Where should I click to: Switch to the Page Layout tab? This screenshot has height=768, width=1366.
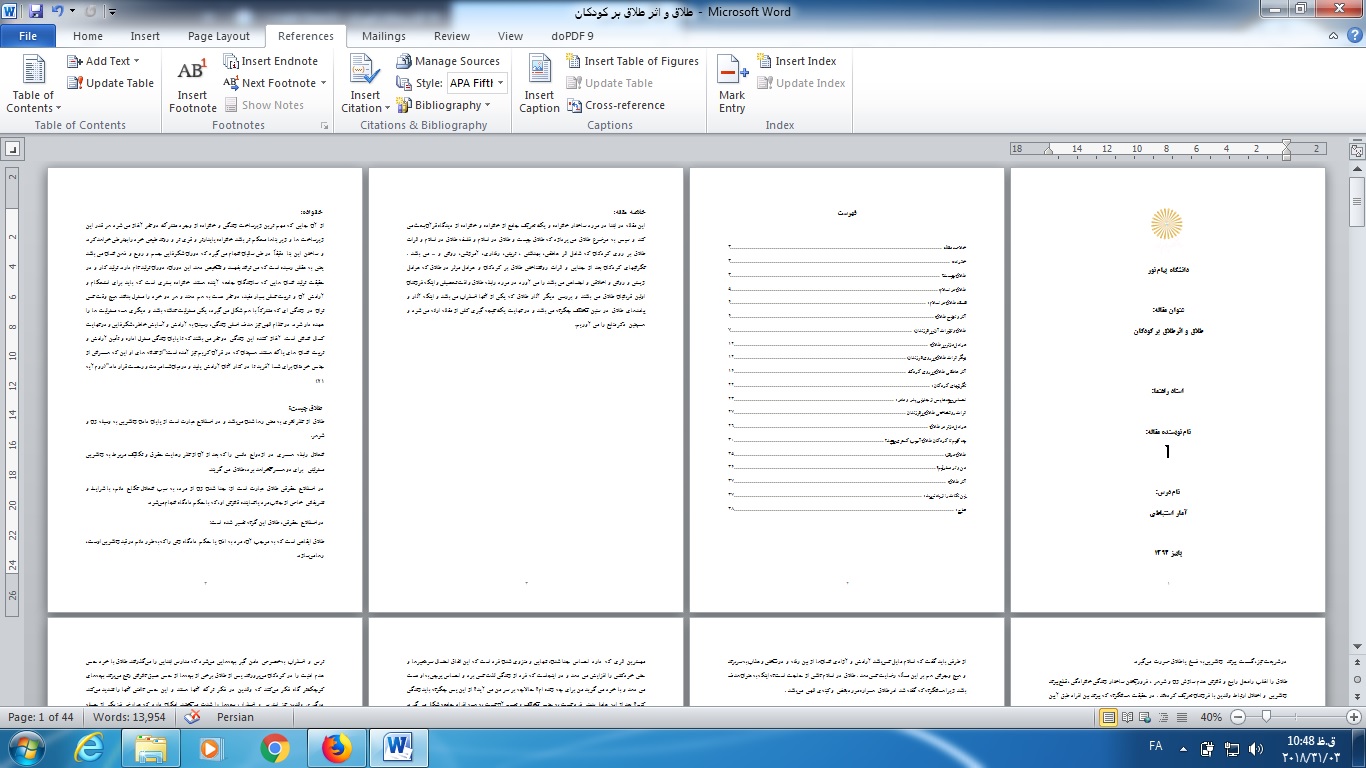219,36
